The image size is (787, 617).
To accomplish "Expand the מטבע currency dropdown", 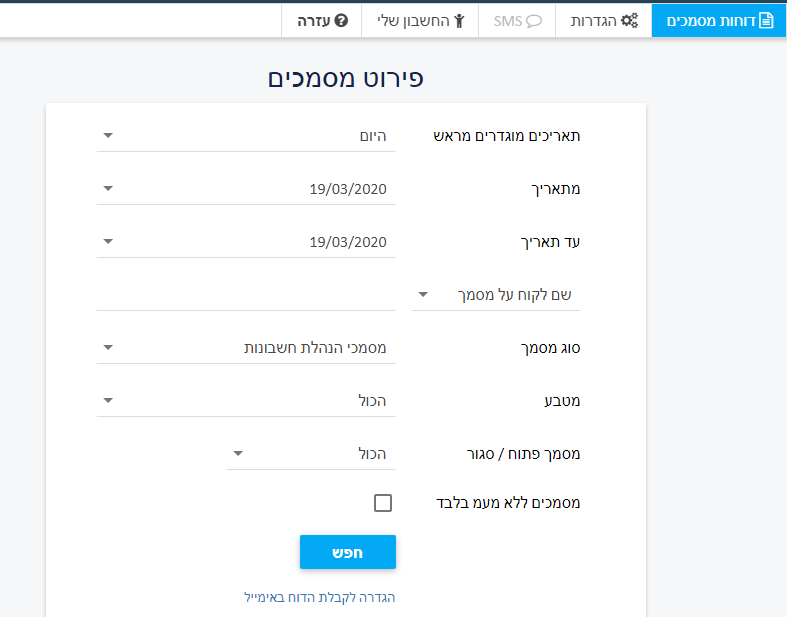I will pyautogui.click(x=246, y=401).
